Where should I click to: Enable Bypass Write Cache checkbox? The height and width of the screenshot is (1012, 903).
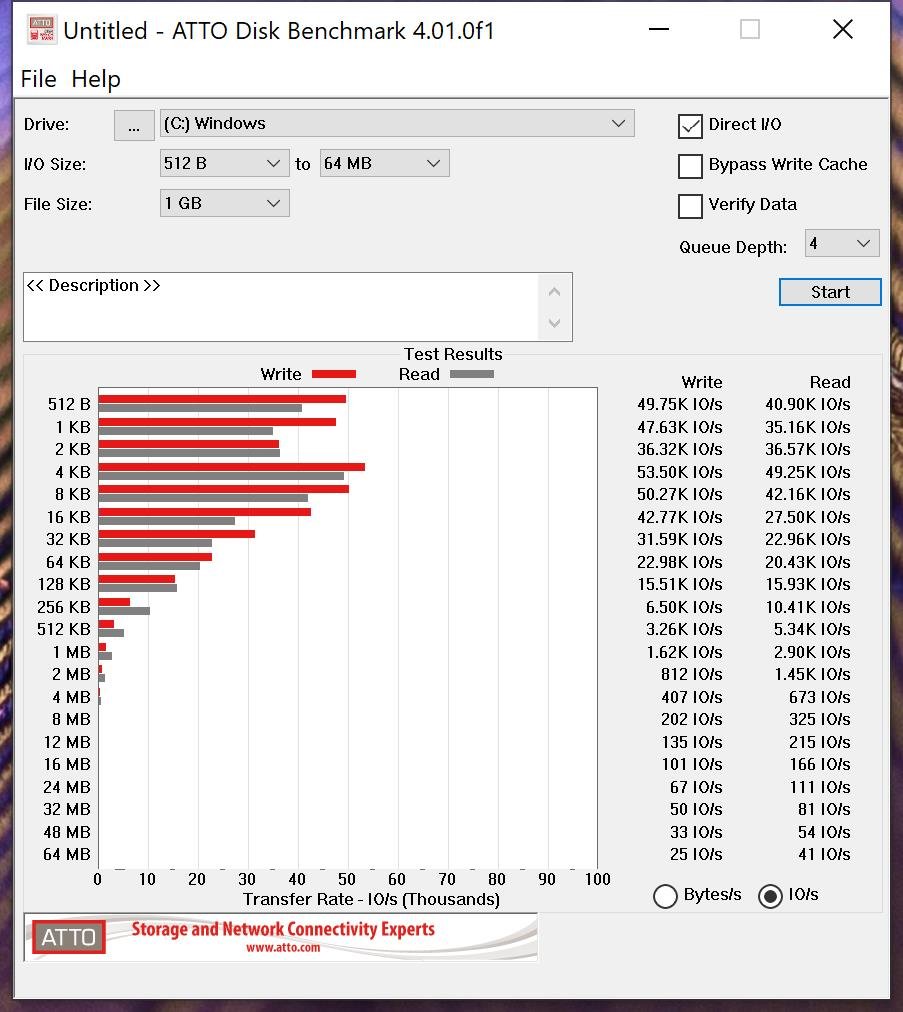[690, 166]
